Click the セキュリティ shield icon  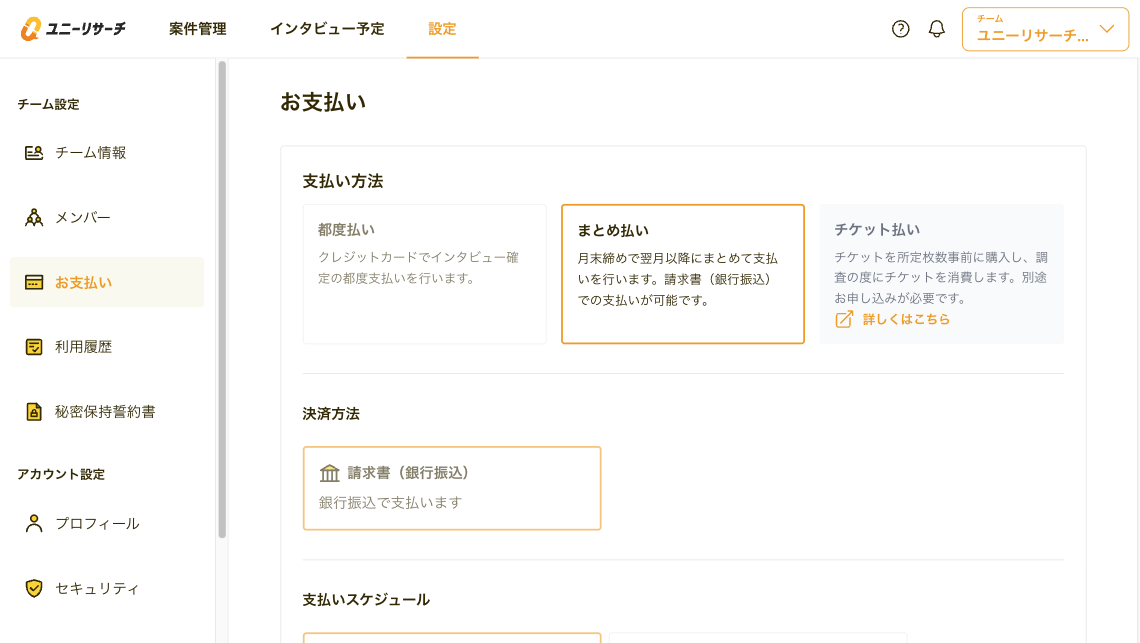34,588
